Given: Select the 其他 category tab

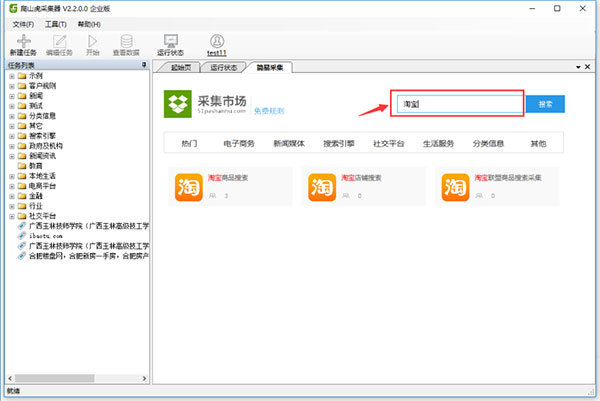Looking at the screenshot, I should (x=538, y=143).
